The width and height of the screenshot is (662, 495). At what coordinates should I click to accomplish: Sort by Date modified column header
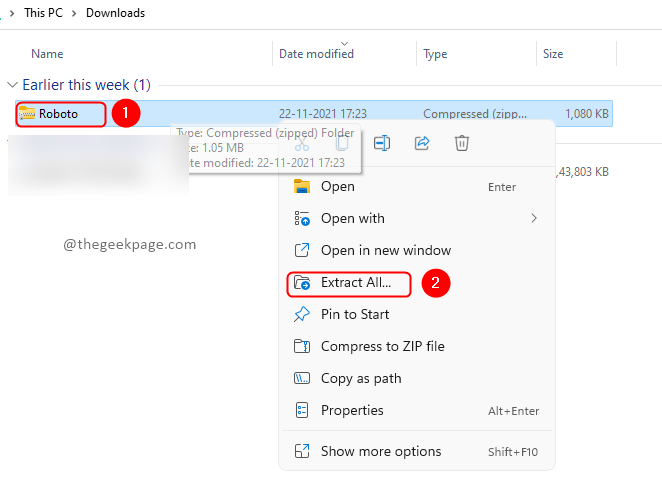(x=316, y=53)
